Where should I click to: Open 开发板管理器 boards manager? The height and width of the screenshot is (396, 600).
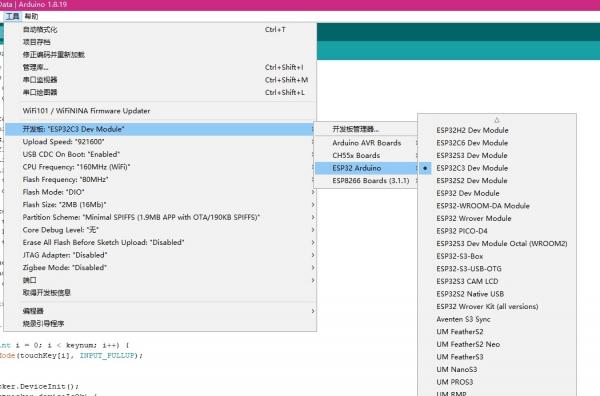tap(366, 129)
